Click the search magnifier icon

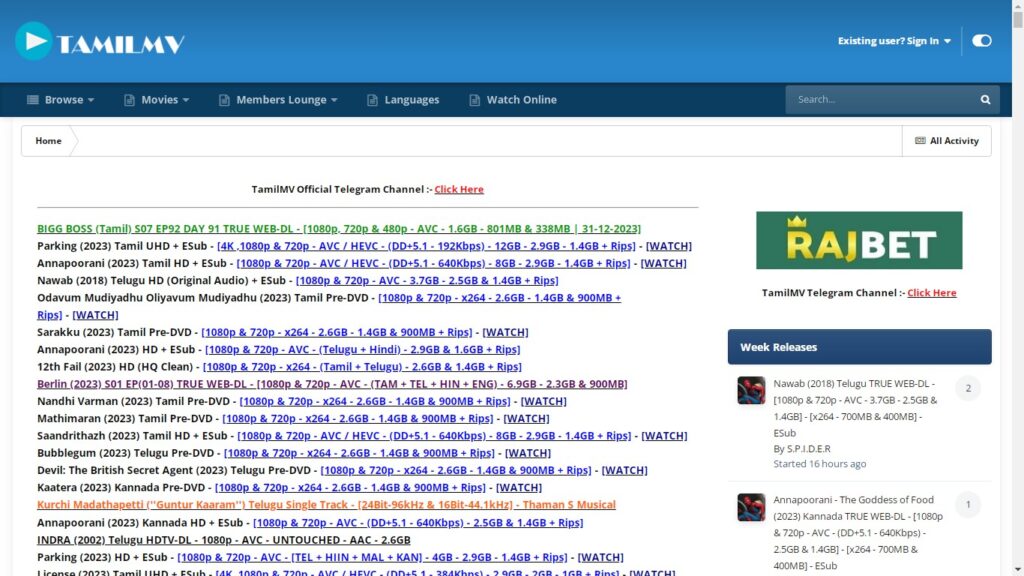click(985, 100)
